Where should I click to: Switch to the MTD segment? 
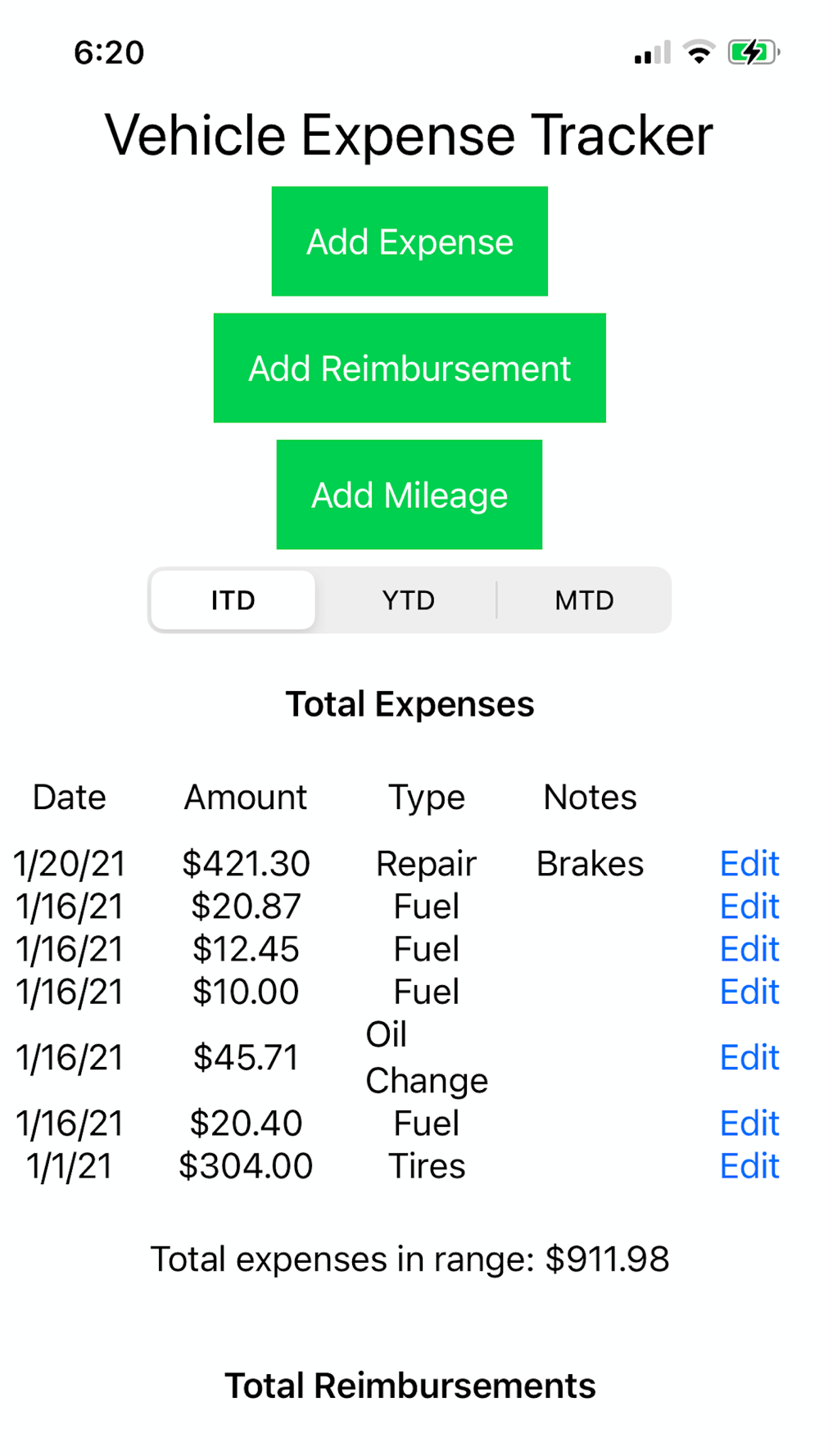click(584, 600)
